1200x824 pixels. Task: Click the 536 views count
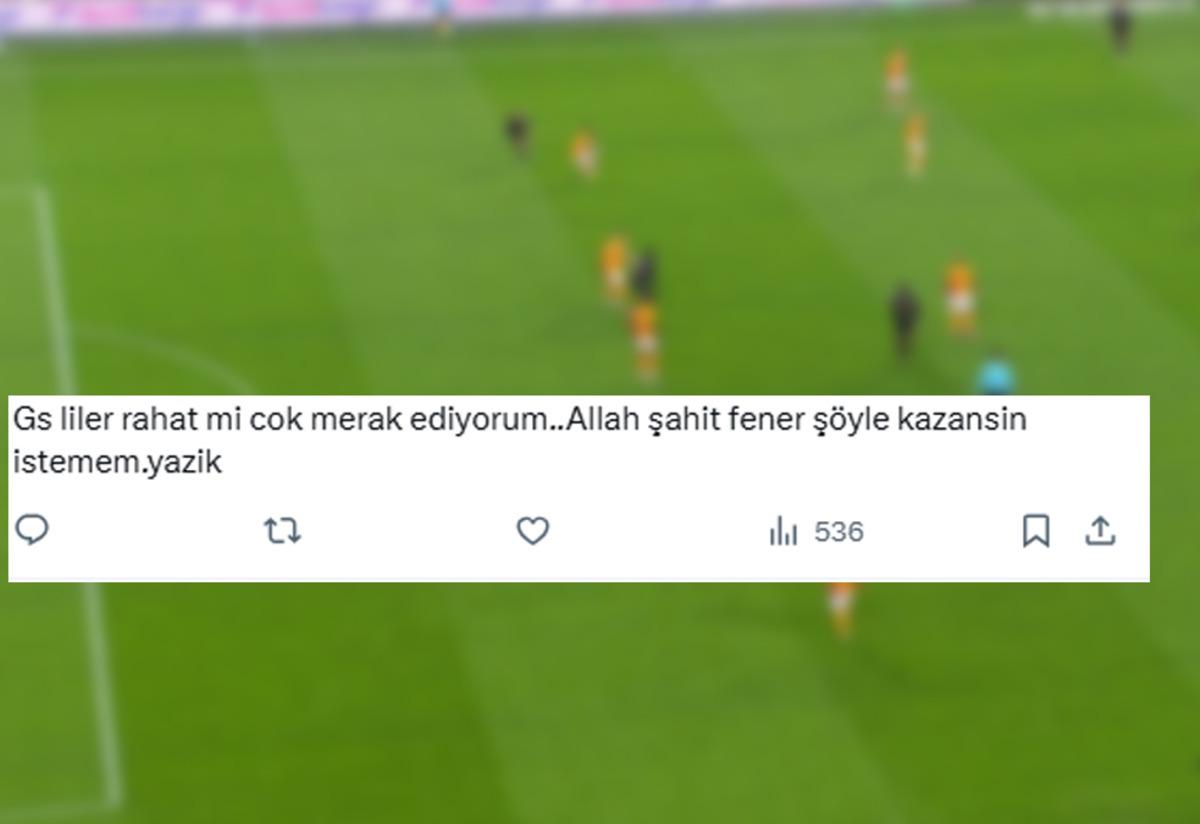pos(838,532)
